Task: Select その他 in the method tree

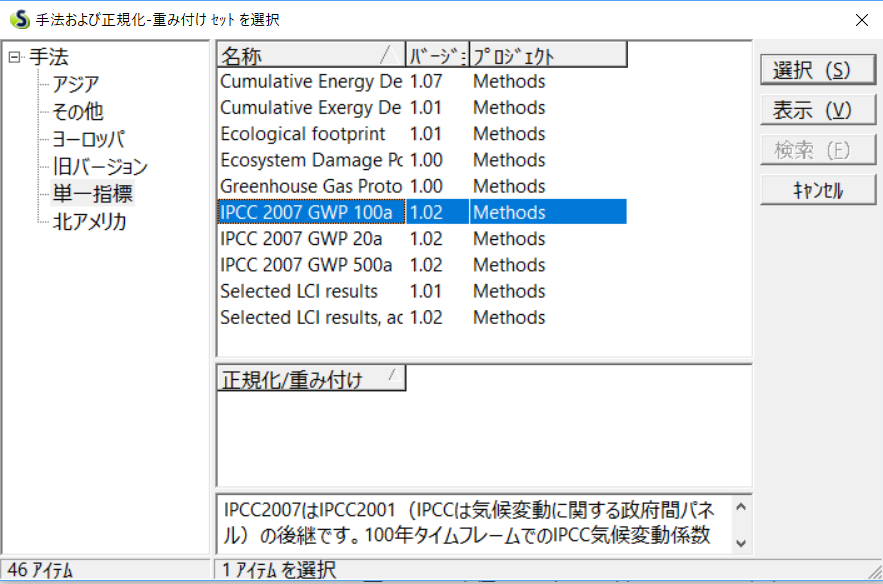Action: pyautogui.click(x=78, y=112)
